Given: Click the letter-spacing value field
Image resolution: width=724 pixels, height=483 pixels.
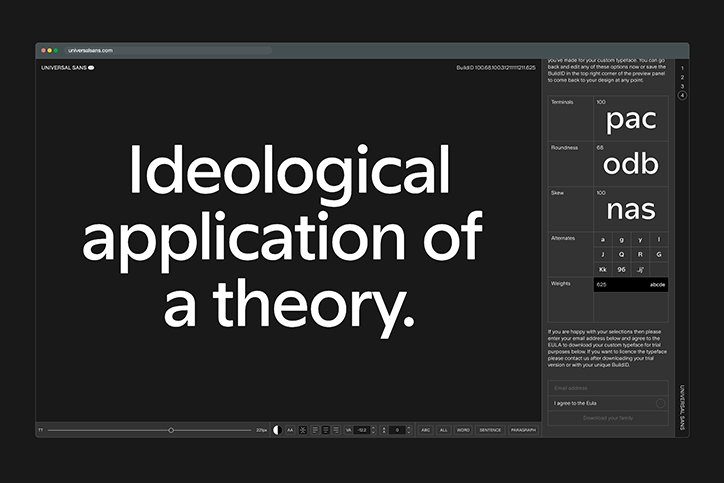Looking at the screenshot, I should (x=362, y=430).
